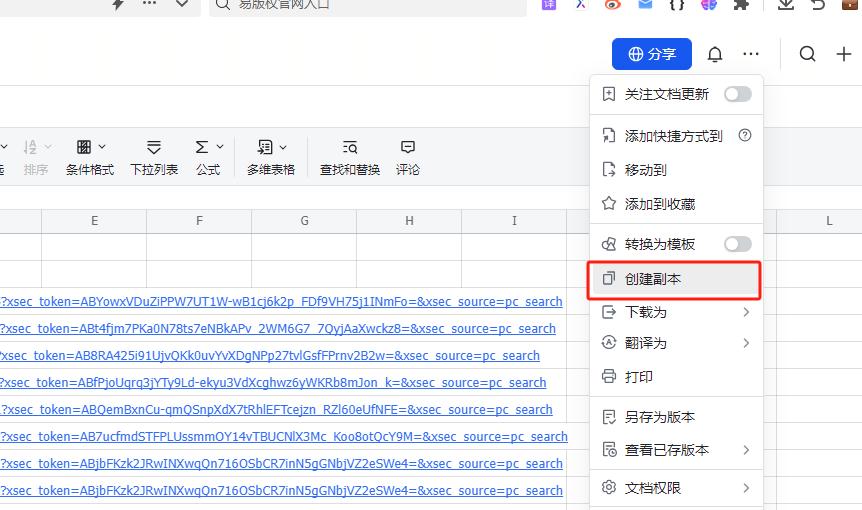
Task: Click the browser download arrow icon
Action: pos(786,4)
